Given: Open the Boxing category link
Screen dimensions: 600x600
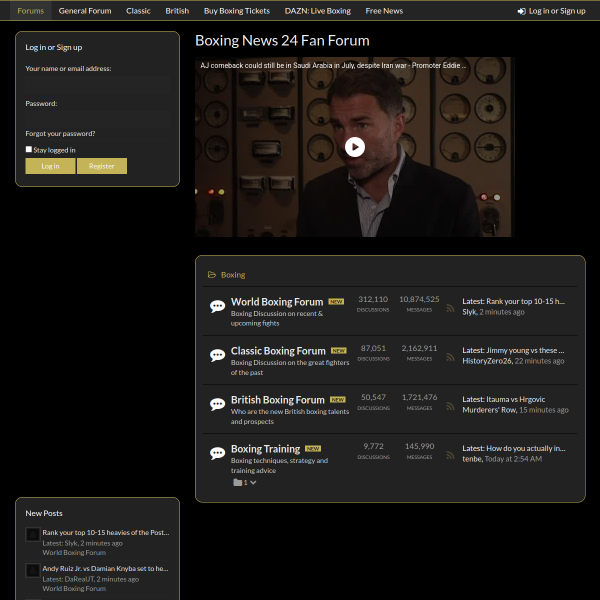Looking at the screenshot, I should (233, 275).
